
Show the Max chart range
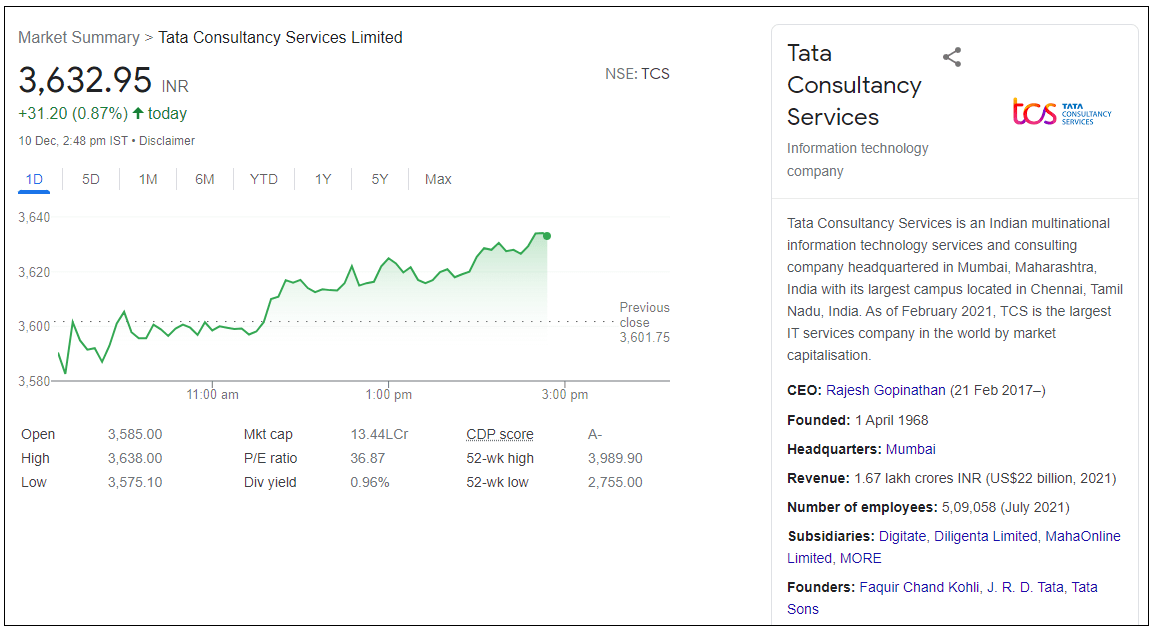[438, 180]
